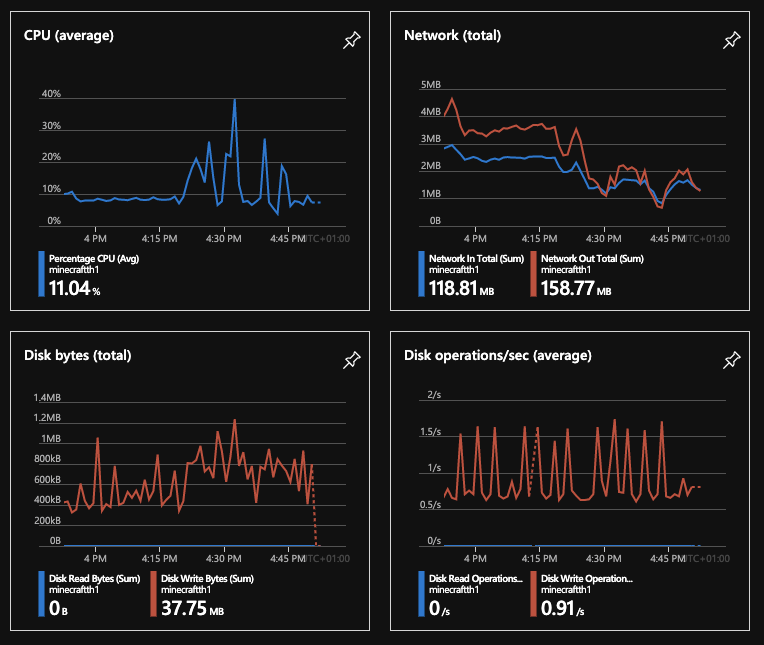
Task: Click the Network Out Total red swatch
Action: 534,274
